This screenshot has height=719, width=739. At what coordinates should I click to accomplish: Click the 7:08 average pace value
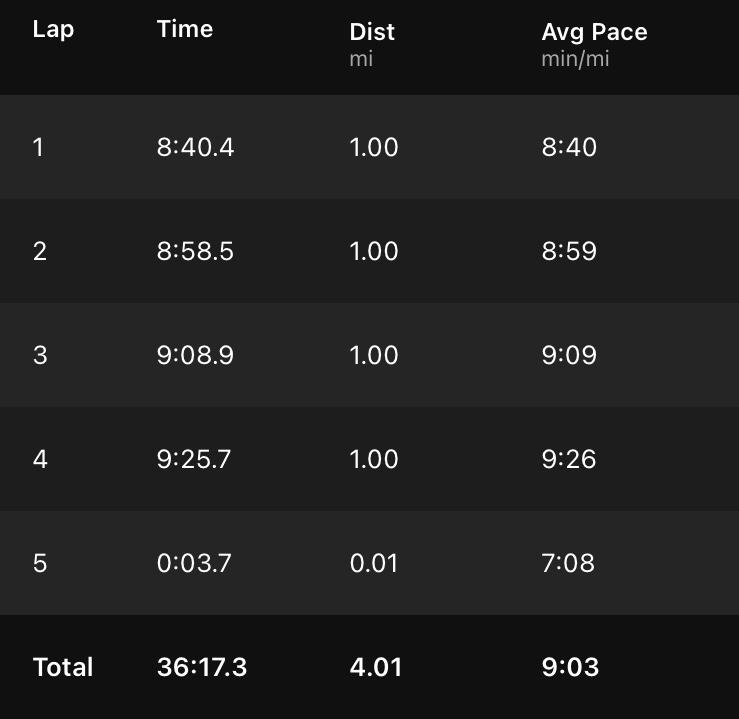pyautogui.click(x=568, y=563)
